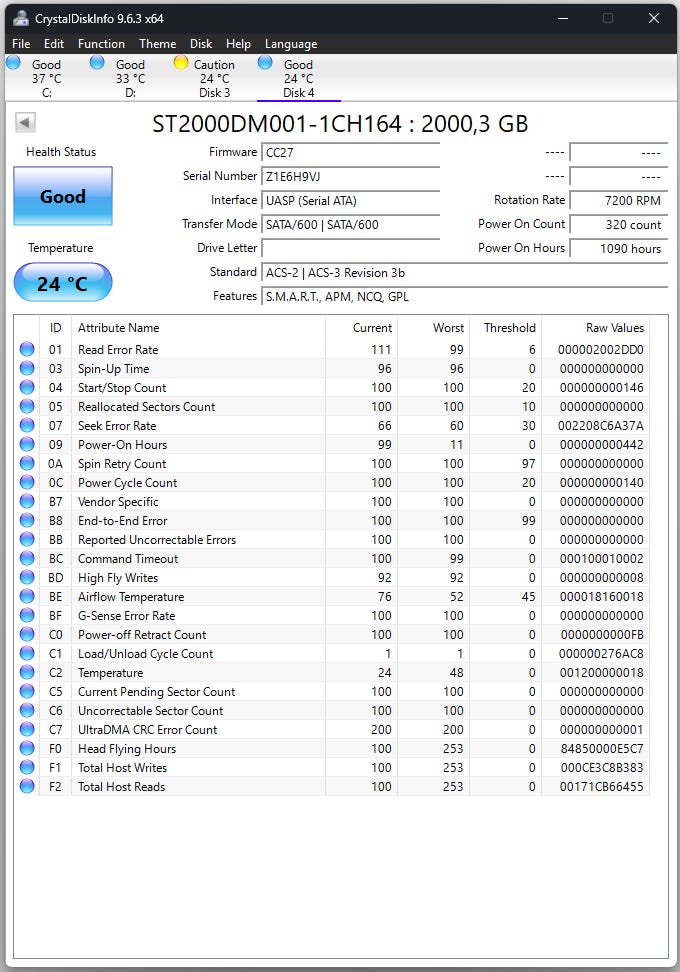The width and height of the screenshot is (680, 972).
Task: Click the Standard field ACS-2
Action: [x=465, y=273]
